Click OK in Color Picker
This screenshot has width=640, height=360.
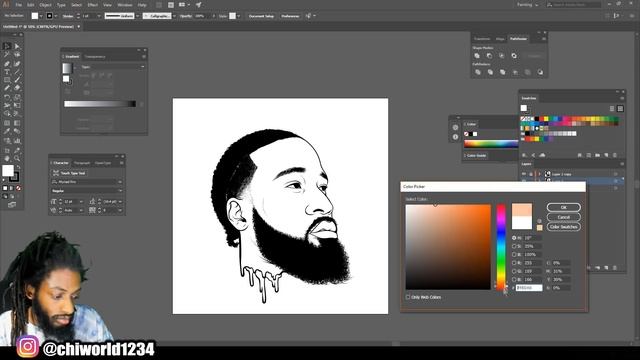[563, 207]
